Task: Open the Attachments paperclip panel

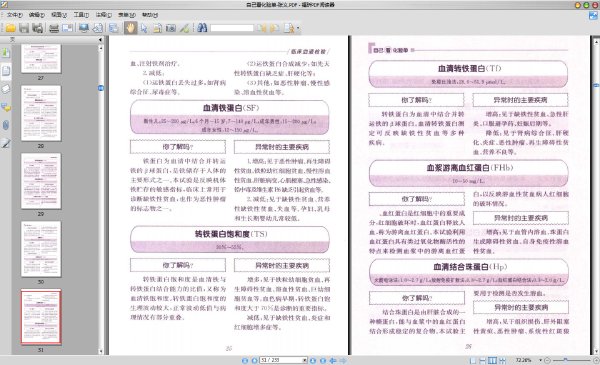Action: click(6, 125)
